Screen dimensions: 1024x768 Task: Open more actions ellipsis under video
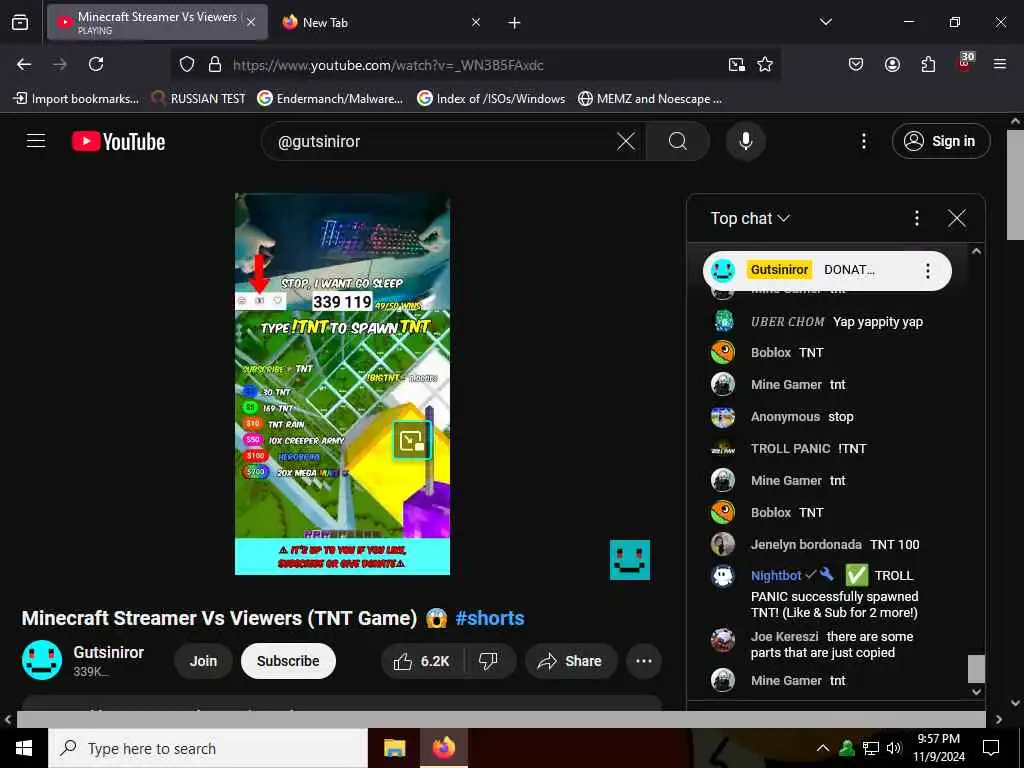tap(643, 661)
